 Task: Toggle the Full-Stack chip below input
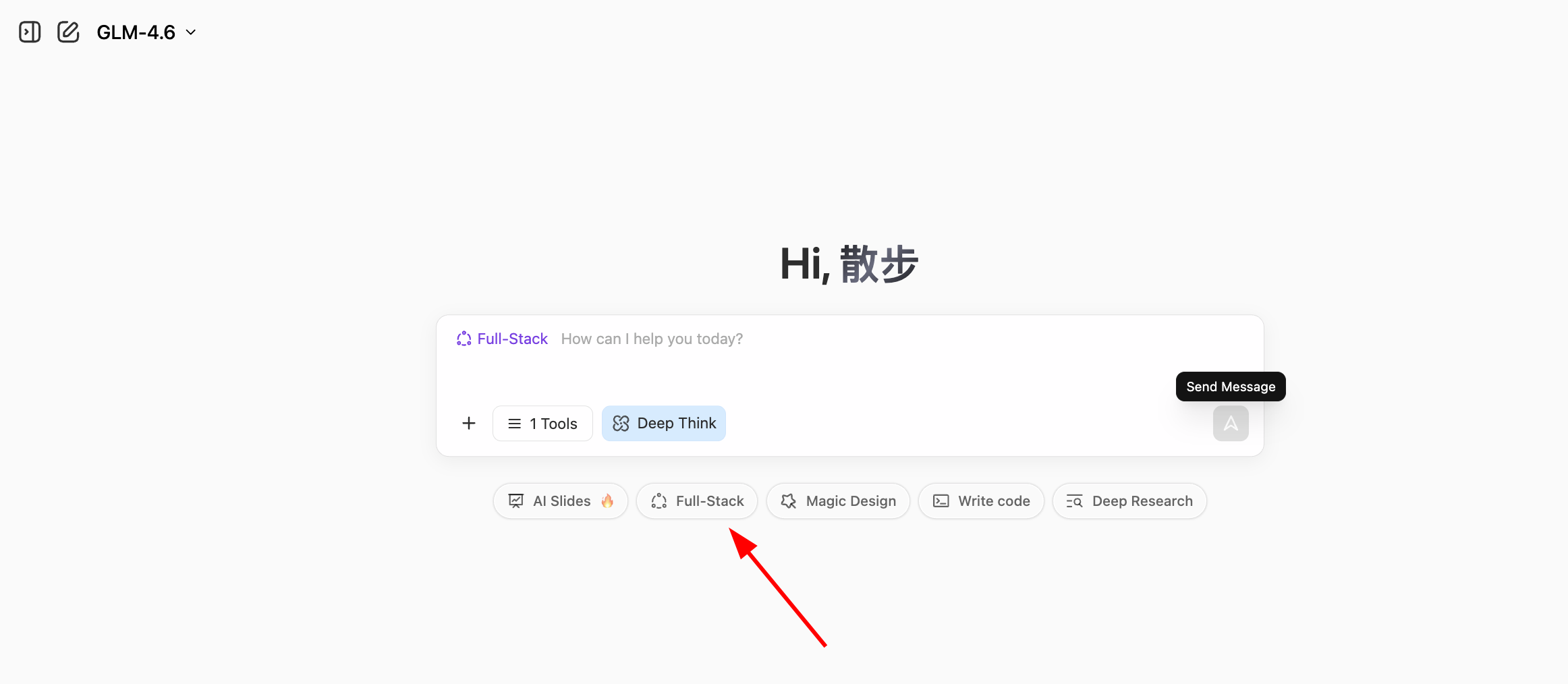(697, 501)
